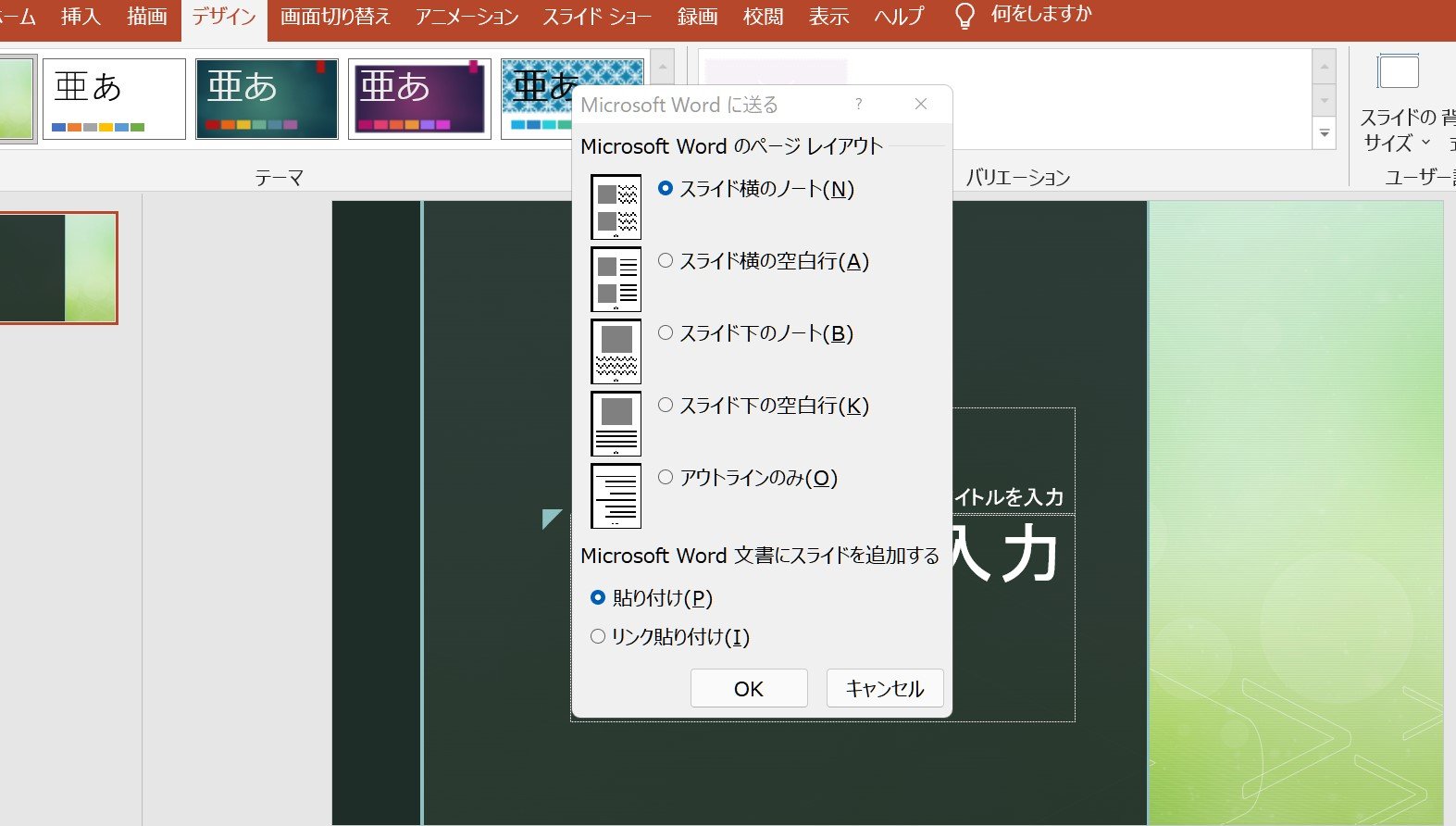The width and height of the screenshot is (1456, 826).
Task: Open the 校閲 tab
Action: coord(764,17)
